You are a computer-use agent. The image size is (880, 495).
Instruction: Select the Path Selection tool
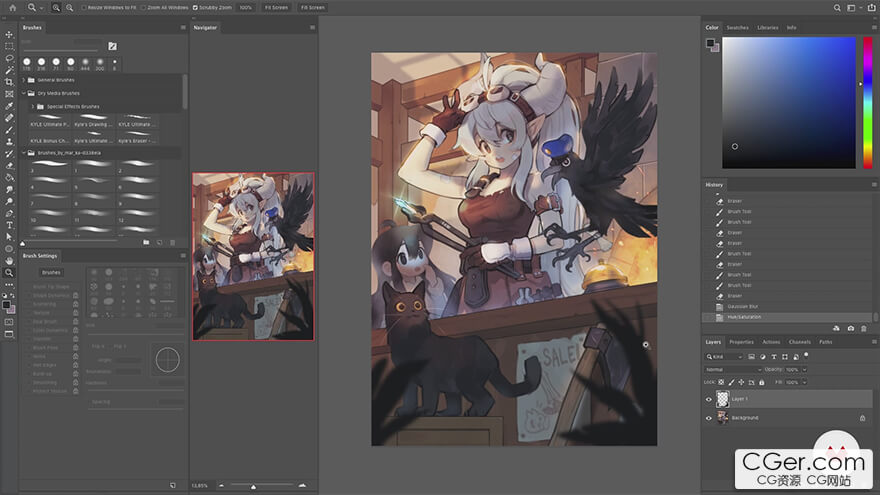pyautogui.click(x=9, y=237)
